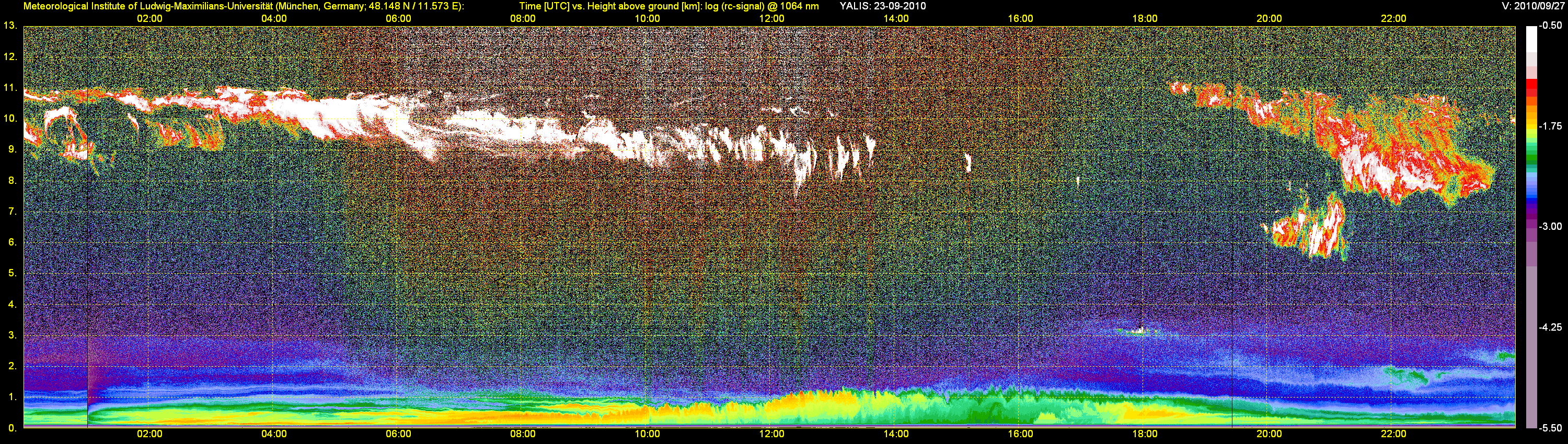Screen dimensions: 1568x444
Task: Click the 06:00 label on the top time axis
Action: point(398,18)
